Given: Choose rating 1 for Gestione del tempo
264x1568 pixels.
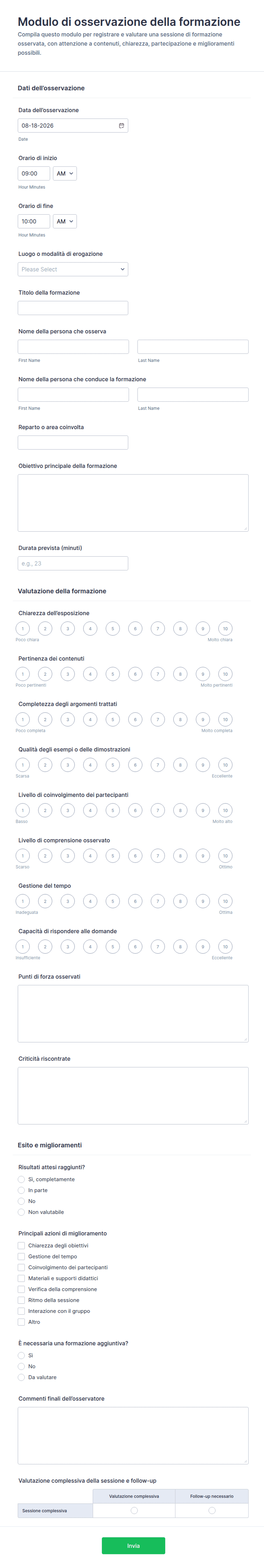Looking at the screenshot, I should (x=22, y=902).
